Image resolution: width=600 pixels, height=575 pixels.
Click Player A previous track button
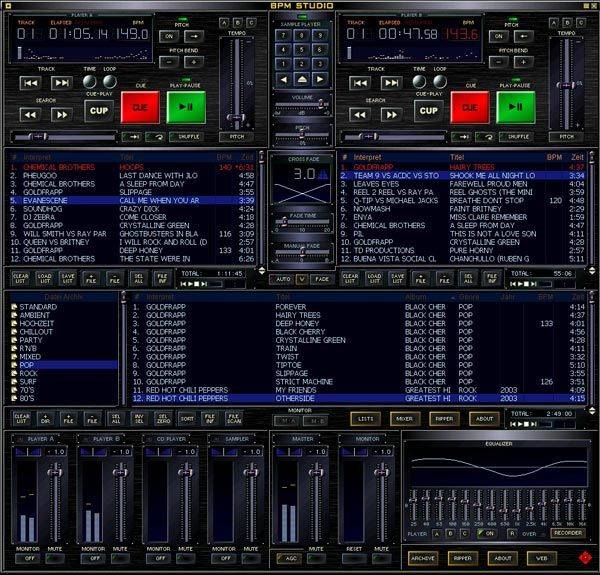pyautogui.click(x=30, y=83)
